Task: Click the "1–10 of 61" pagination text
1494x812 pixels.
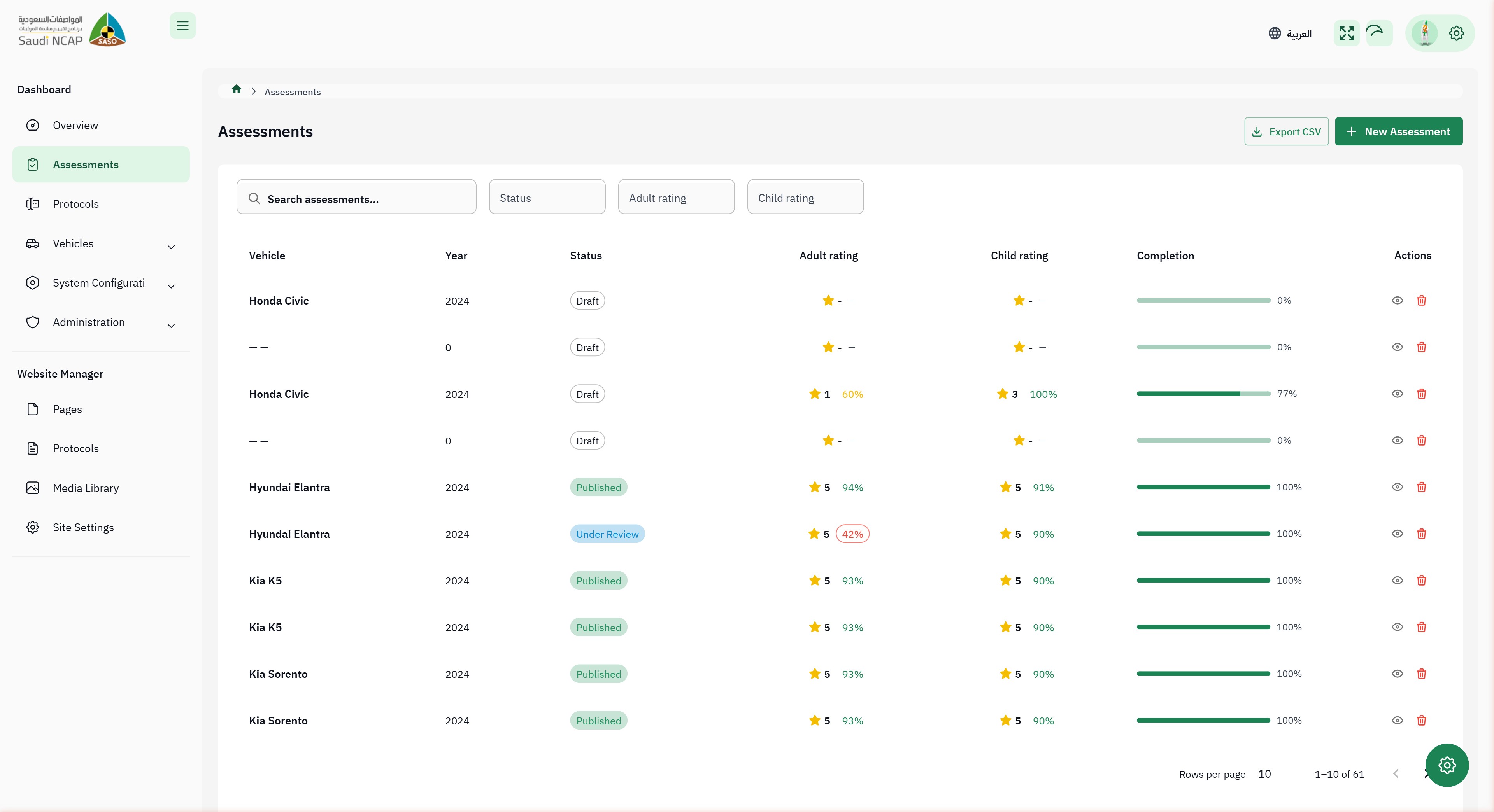Action: [x=1339, y=774]
